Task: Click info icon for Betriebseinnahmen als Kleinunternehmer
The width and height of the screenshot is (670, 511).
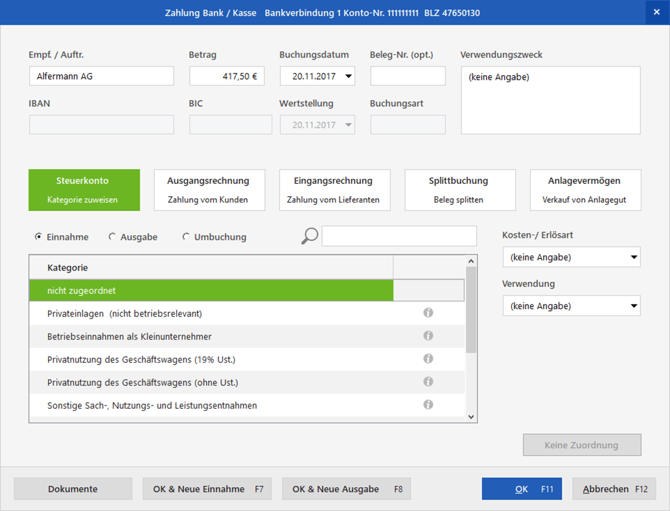Action: [428, 336]
